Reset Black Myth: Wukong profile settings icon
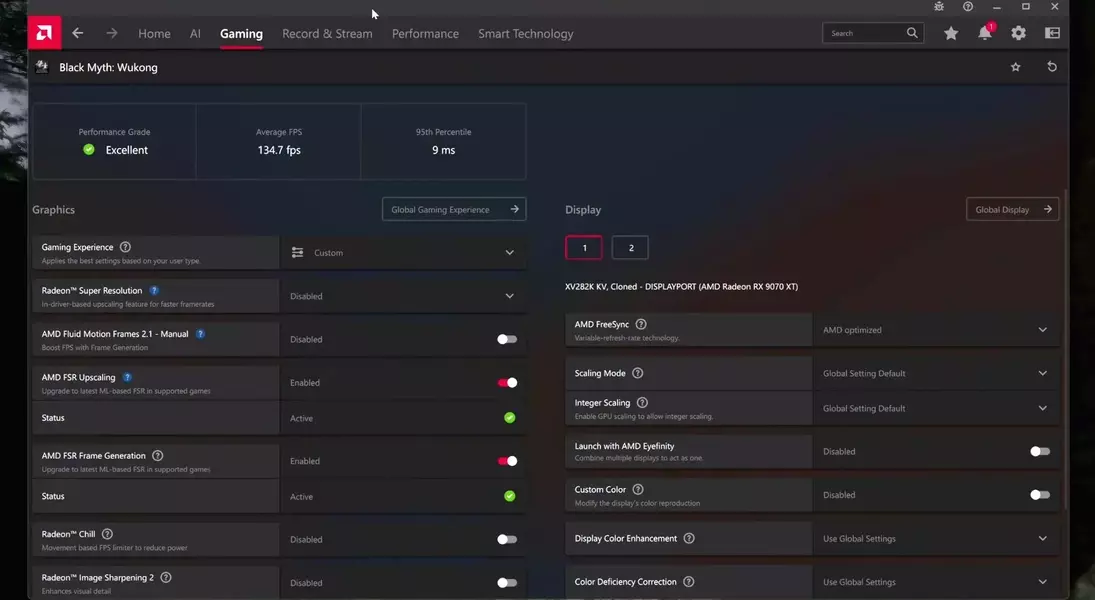Image resolution: width=1095 pixels, height=600 pixels. (x=1051, y=67)
